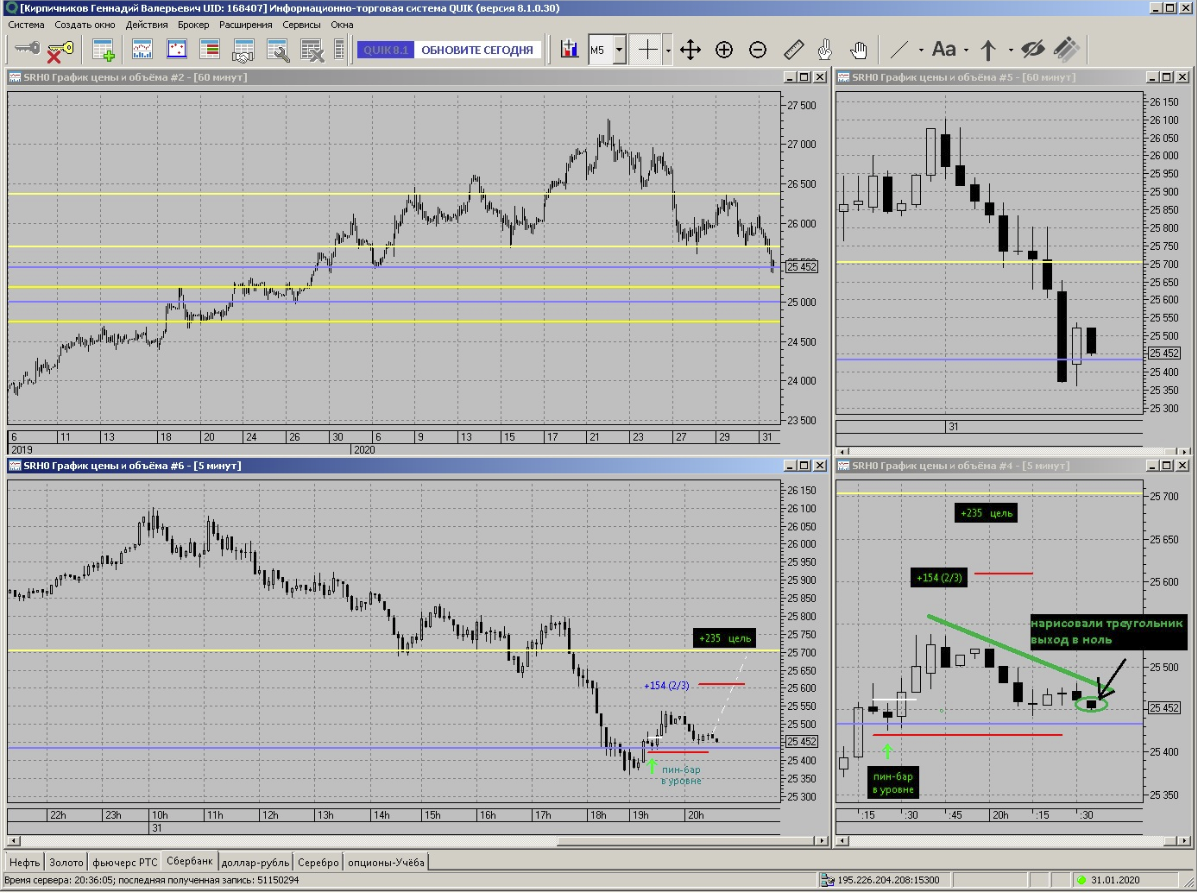Select the open hand pan tool
This screenshot has width=1197, height=893.
859,50
